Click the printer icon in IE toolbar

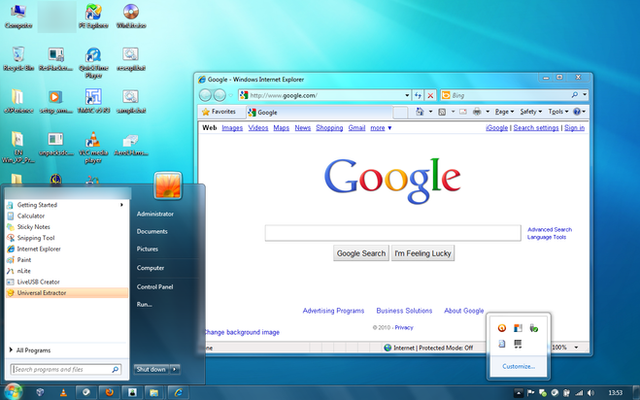tap(476, 111)
